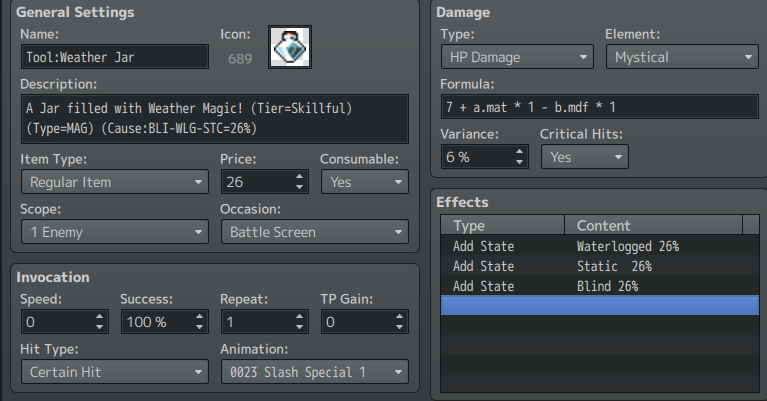Open the Hit Type dropdown
Image resolution: width=767 pixels, height=401 pixels.
coord(115,372)
